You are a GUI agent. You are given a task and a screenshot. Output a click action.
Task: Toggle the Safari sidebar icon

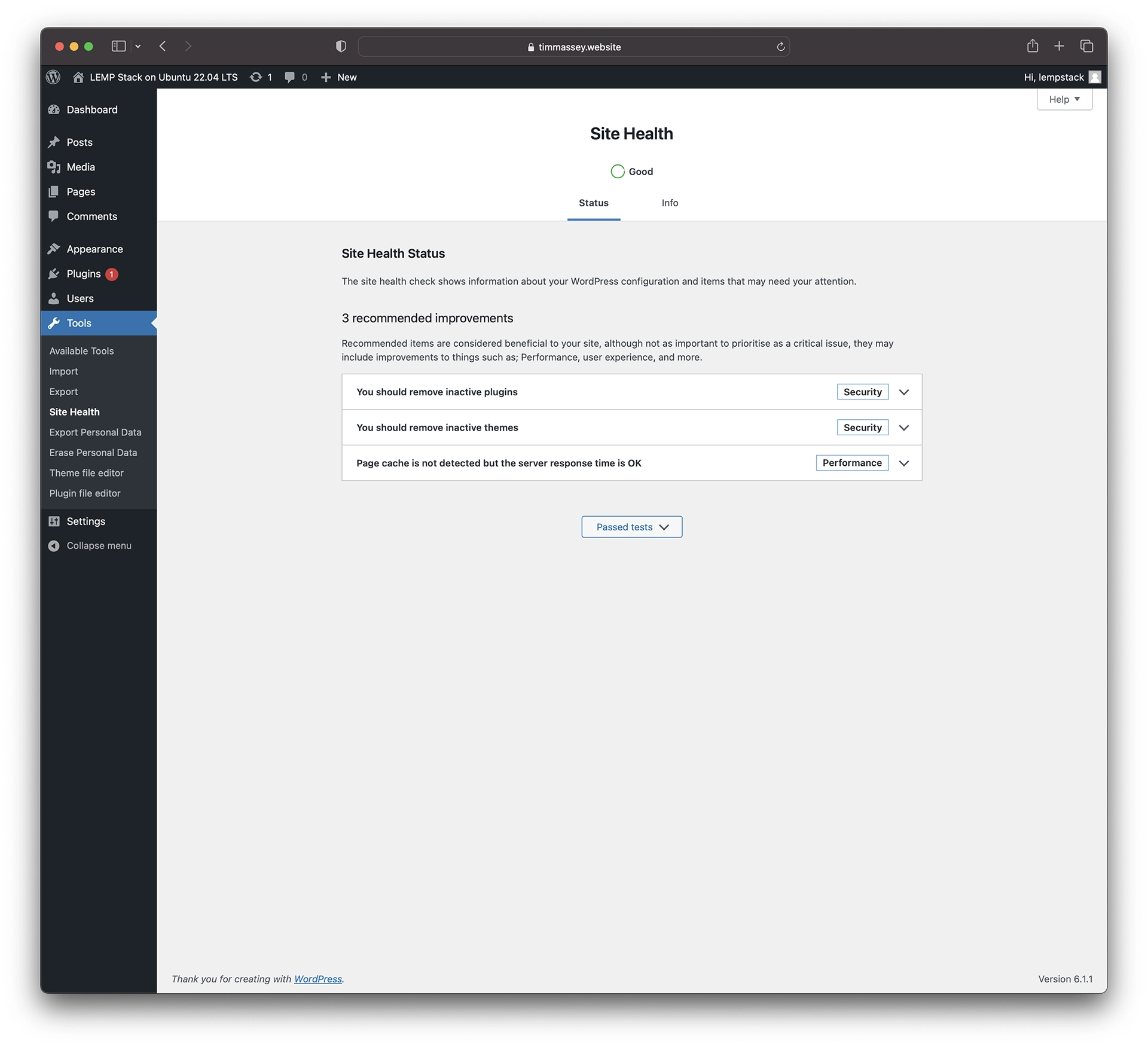tap(118, 46)
